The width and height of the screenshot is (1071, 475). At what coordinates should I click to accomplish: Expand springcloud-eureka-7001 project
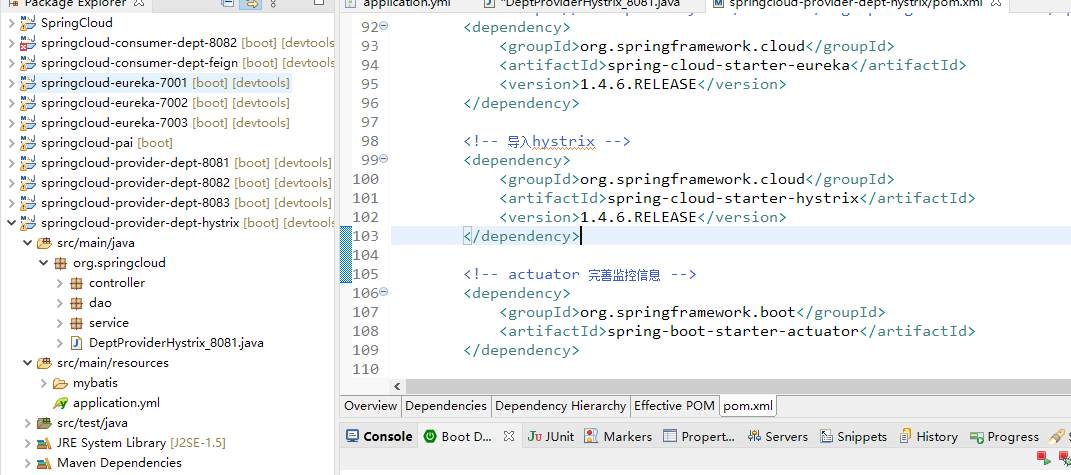click(11, 83)
